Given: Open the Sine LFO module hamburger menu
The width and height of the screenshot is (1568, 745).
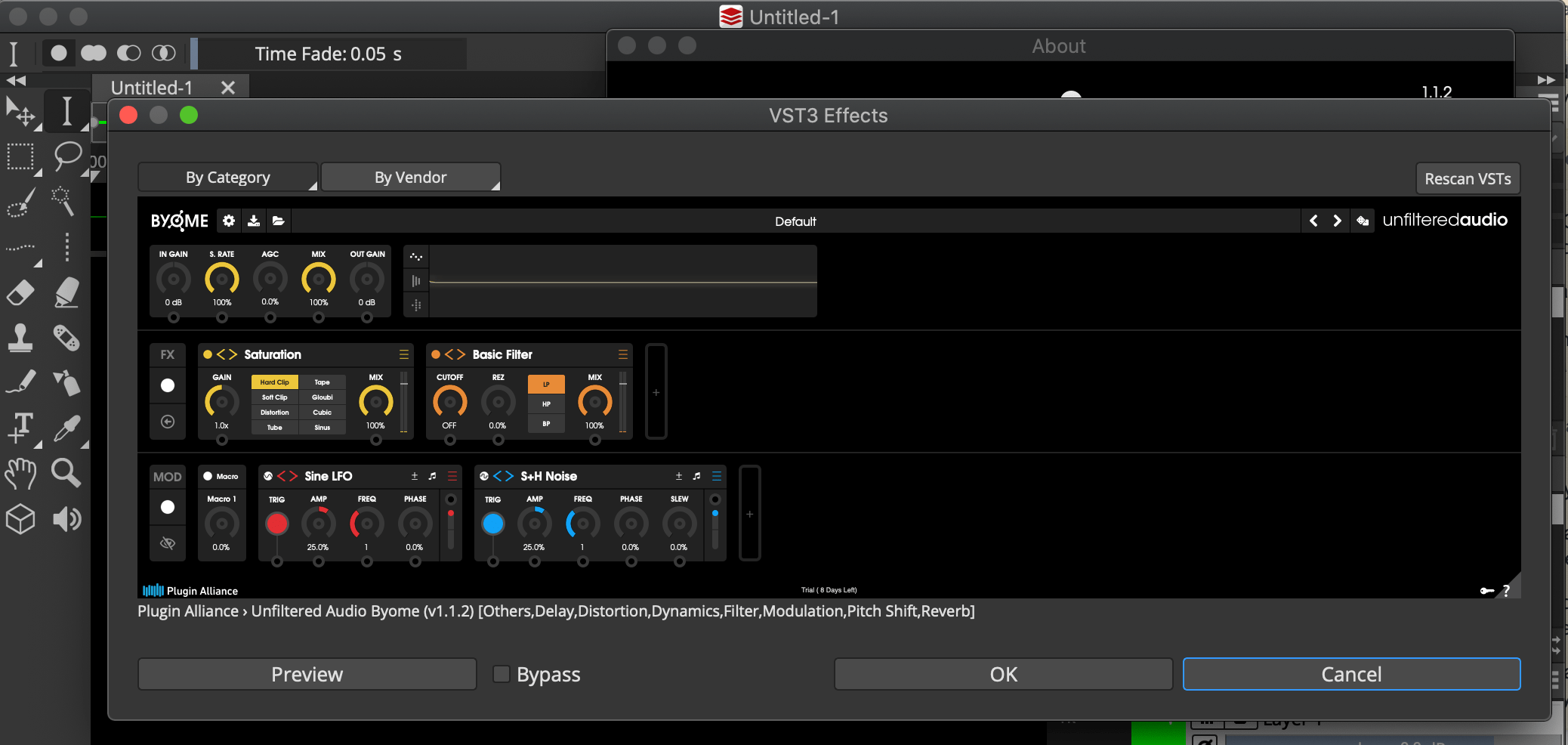Looking at the screenshot, I should tap(452, 476).
